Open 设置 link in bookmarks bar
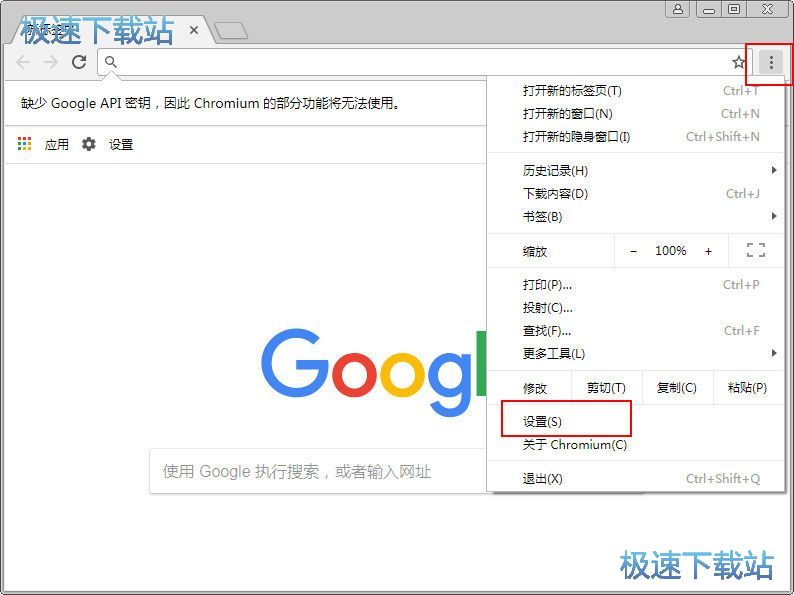Viewport: 794px width, 595px height. [x=121, y=144]
